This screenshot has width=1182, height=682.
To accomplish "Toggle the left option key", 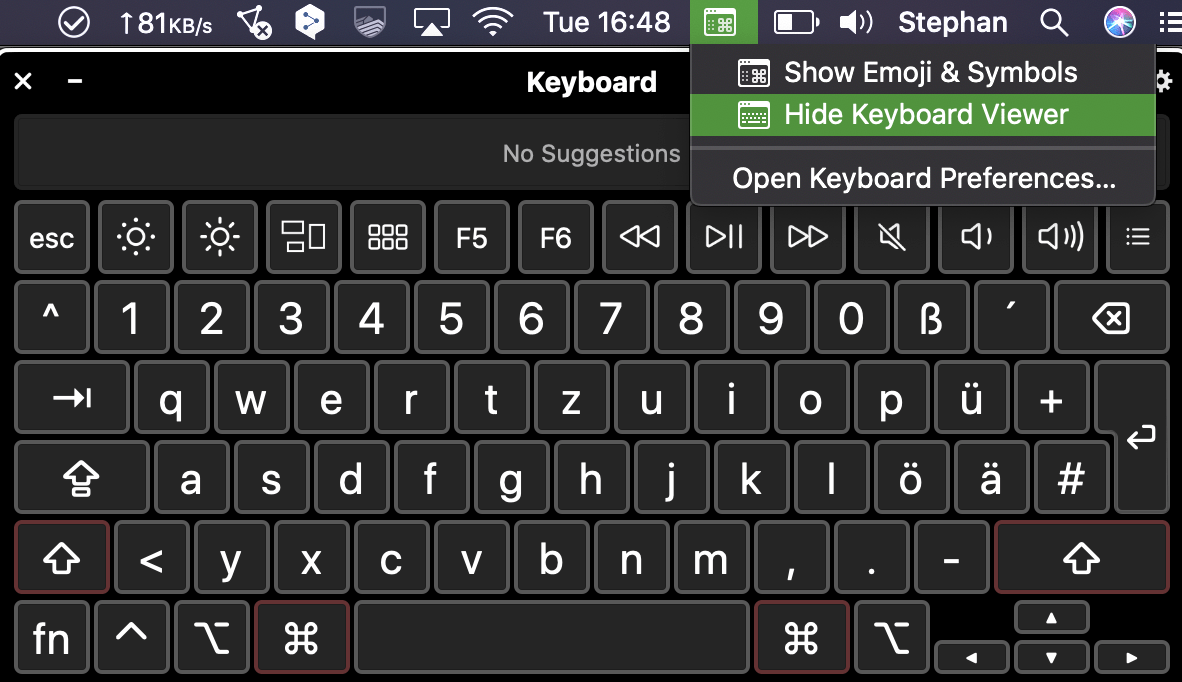I will (x=212, y=638).
